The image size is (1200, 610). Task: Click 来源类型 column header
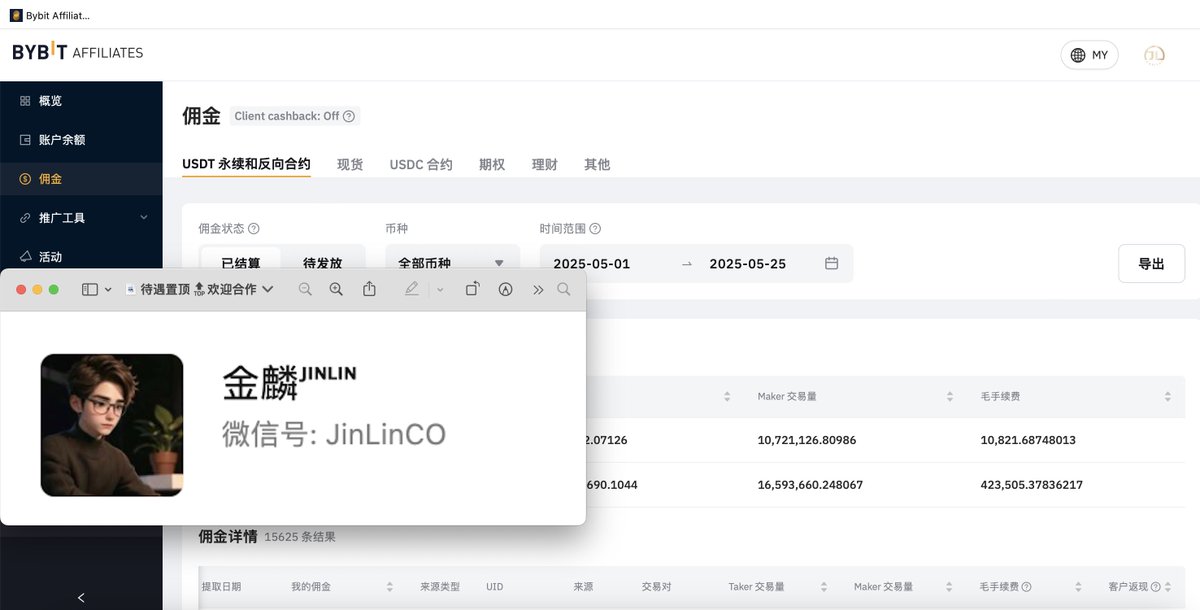pos(440,587)
